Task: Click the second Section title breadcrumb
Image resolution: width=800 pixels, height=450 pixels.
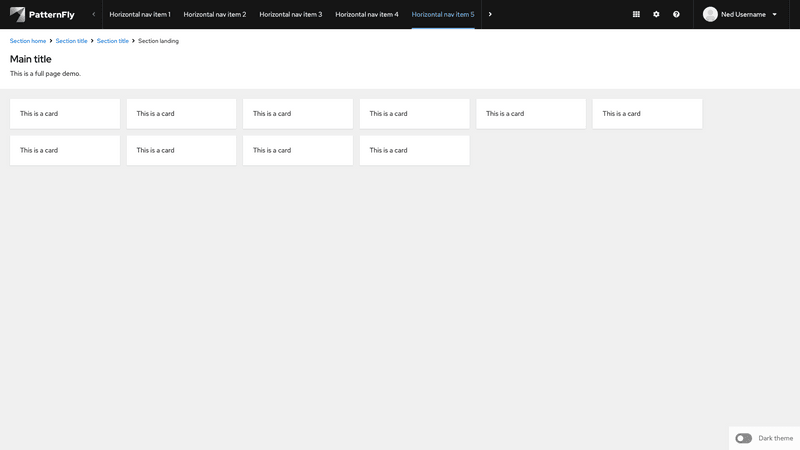Action: pyautogui.click(x=112, y=41)
